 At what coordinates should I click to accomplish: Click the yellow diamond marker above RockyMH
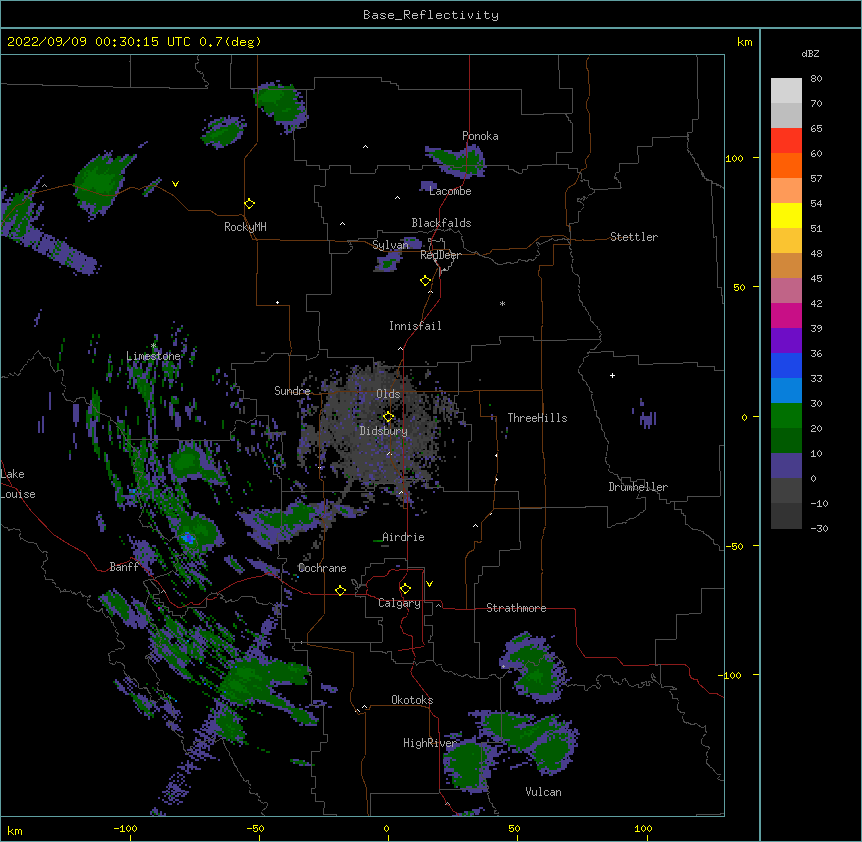pyautogui.click(x=250, y=204)
